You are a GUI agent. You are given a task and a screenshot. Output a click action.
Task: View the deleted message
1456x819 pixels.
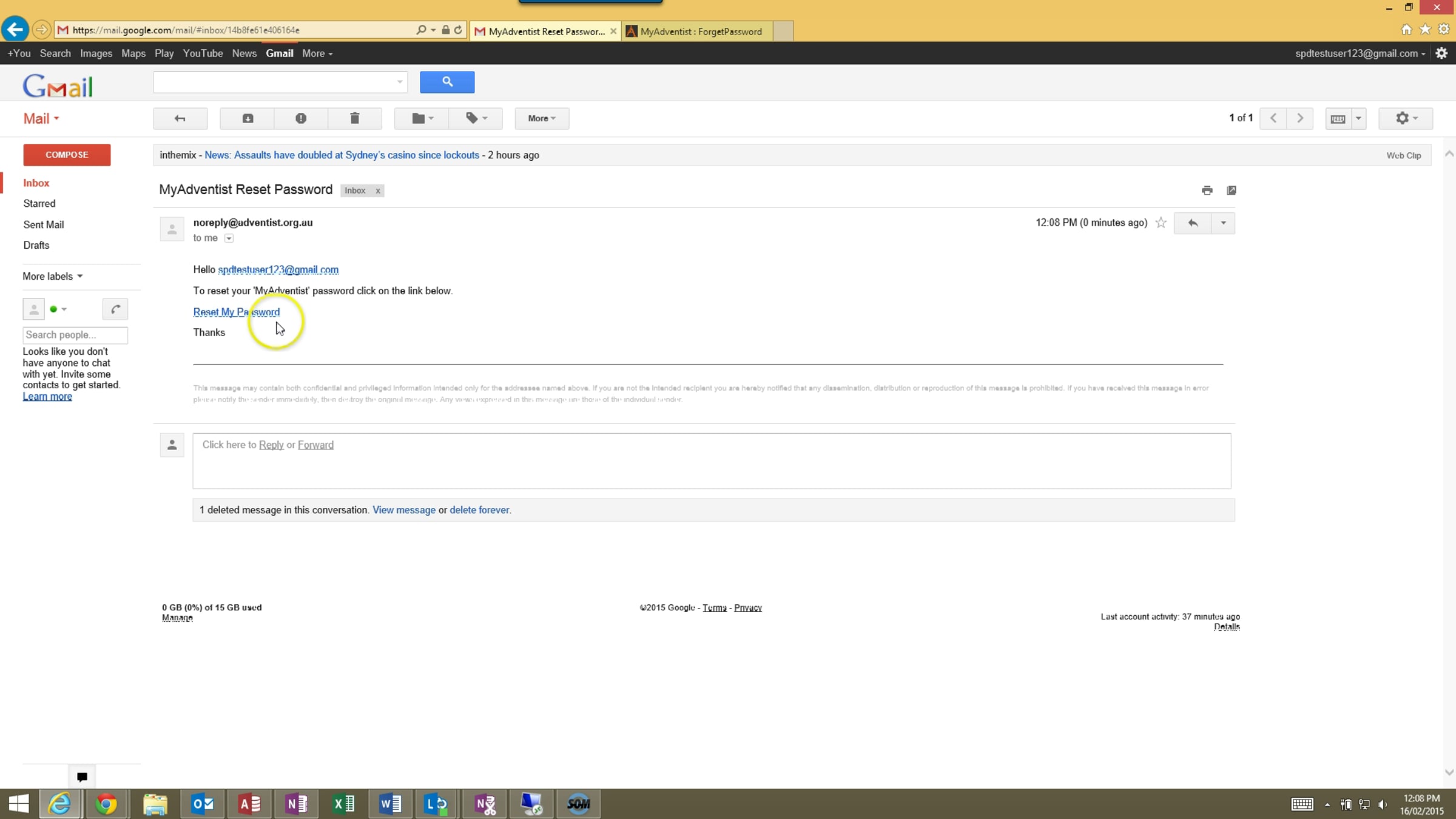click(x=404, y=510)
